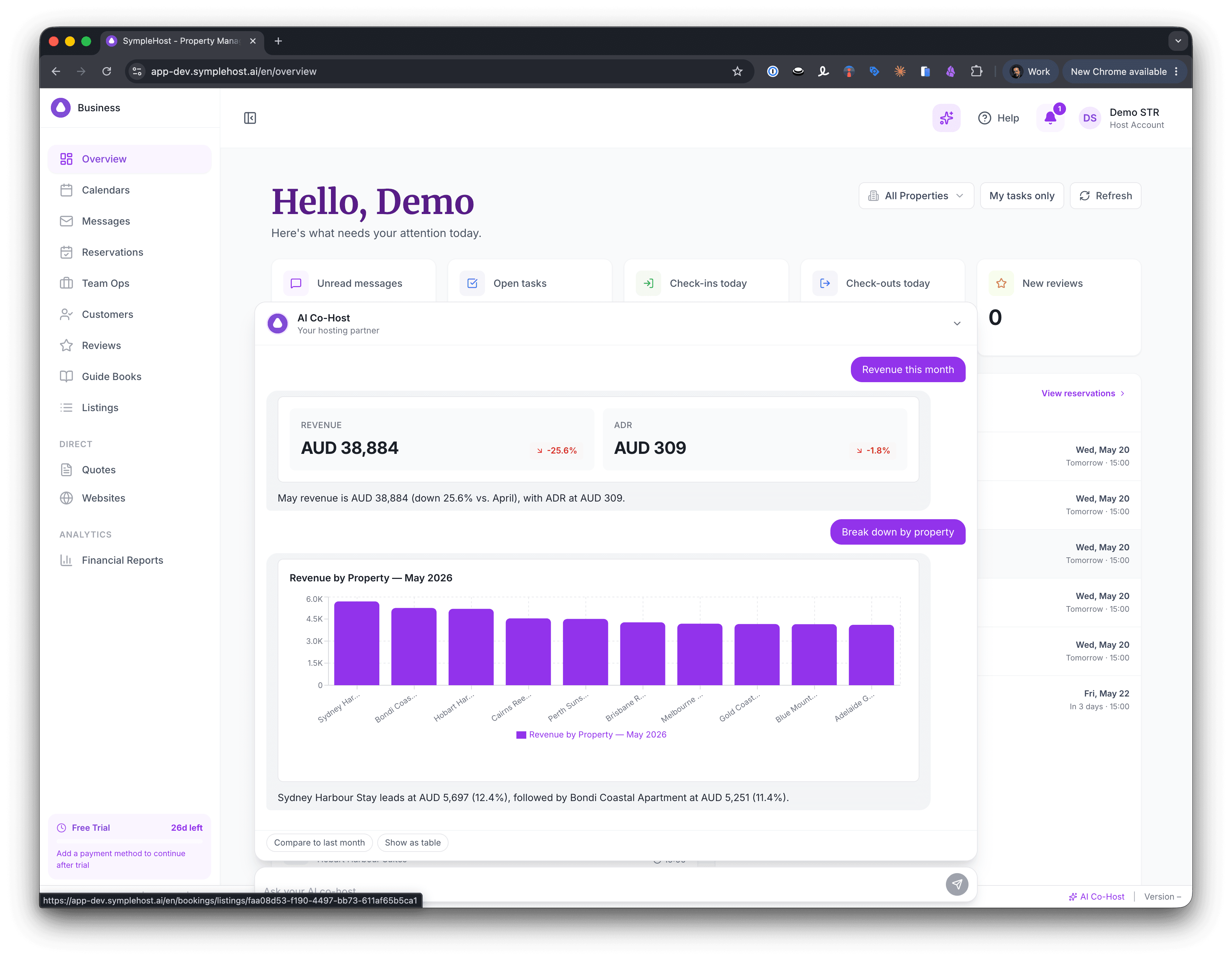Screen dimensions: 1232x960
Task: Click the address bar URL
Action: coord(233,72)
